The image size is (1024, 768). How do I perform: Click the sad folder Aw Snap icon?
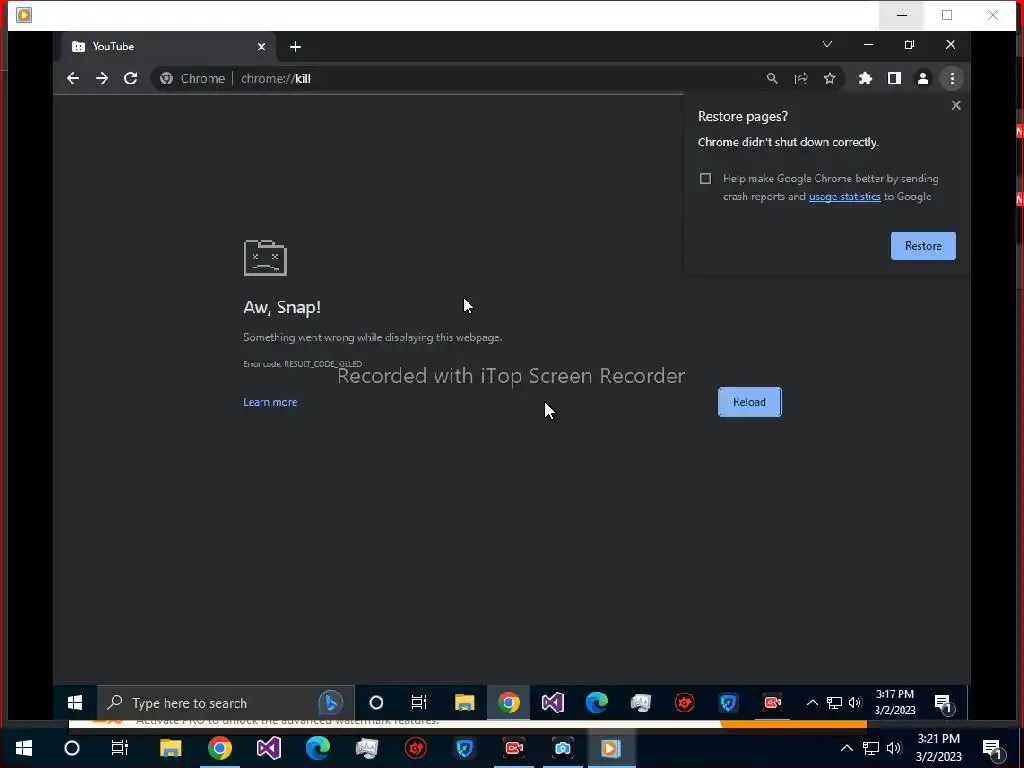click(265, 257)
